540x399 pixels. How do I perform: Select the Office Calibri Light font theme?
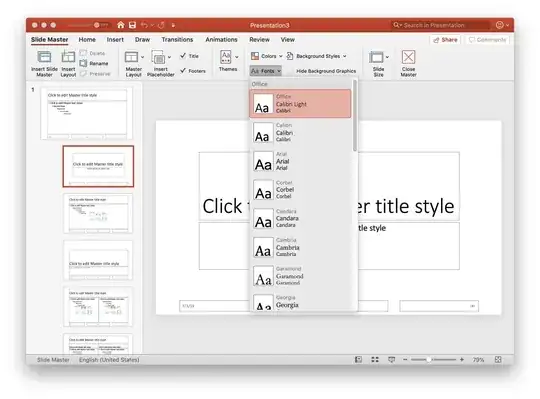[x=300, y=104]
